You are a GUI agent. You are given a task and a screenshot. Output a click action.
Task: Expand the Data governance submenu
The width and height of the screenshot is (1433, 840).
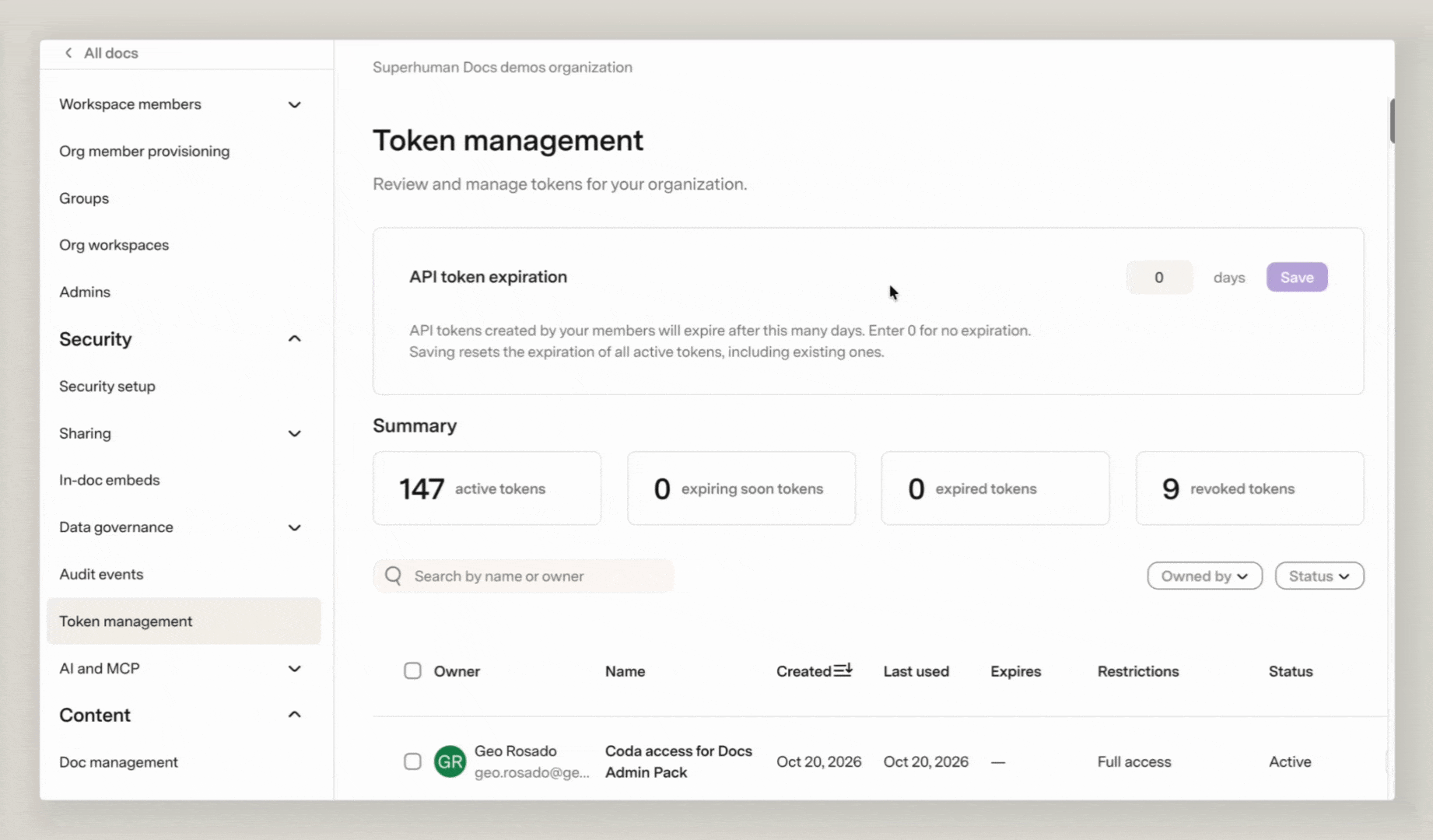(x=295, y=527)
